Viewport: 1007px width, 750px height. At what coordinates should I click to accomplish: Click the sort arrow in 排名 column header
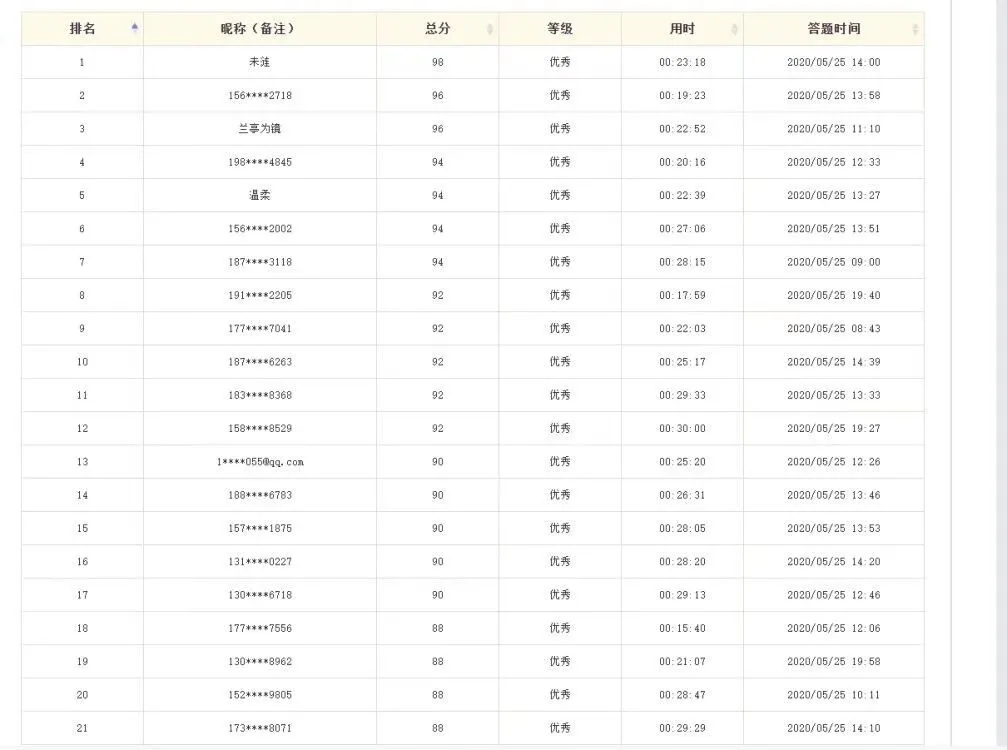[x=135, y=29]
